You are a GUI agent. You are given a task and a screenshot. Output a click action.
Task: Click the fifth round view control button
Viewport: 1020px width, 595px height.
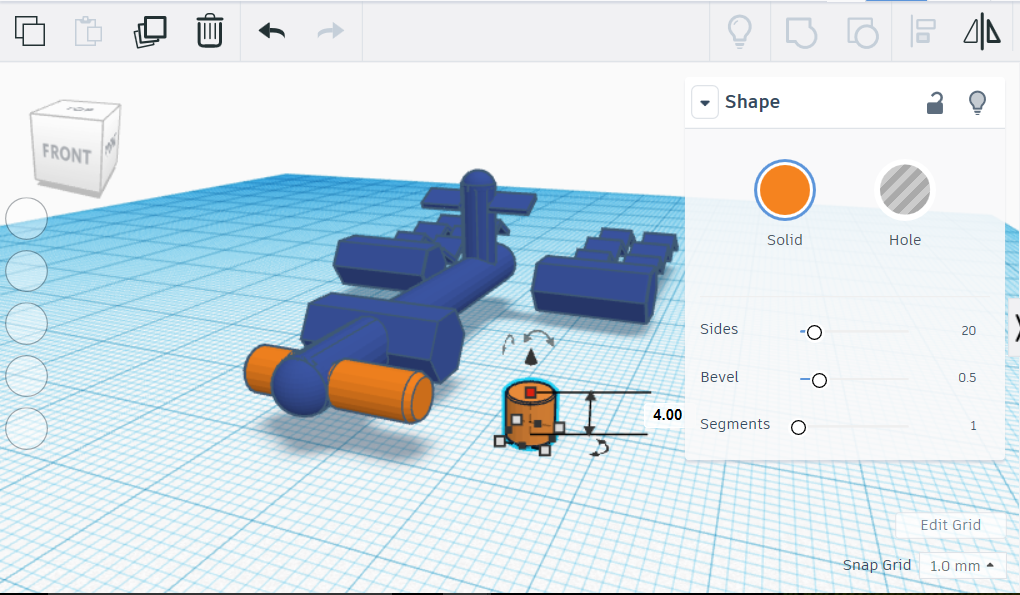pos(27,429)
